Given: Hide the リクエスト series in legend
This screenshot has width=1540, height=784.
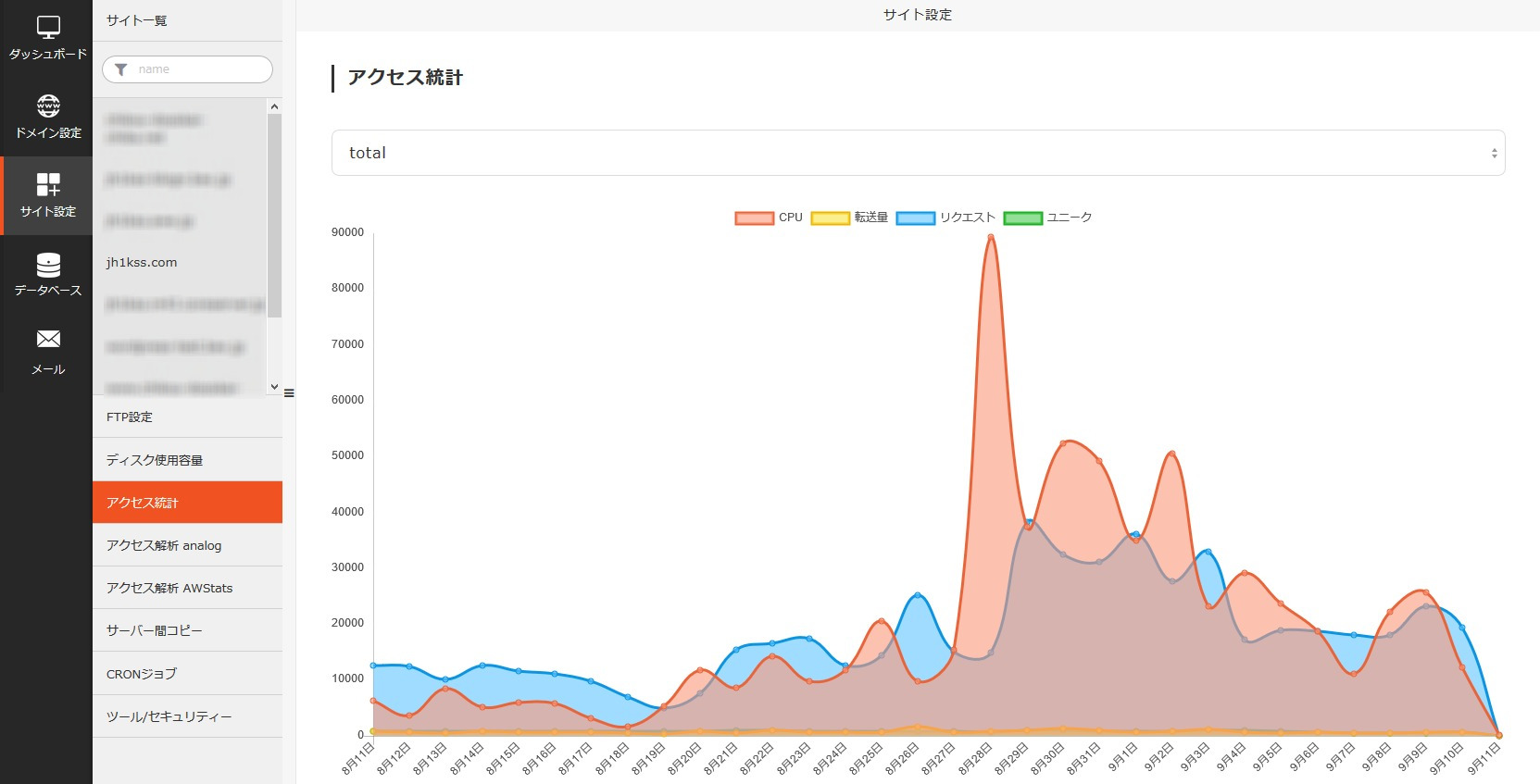Looking at the screenshot, I should pyautogui.click(x=915, y=218).
